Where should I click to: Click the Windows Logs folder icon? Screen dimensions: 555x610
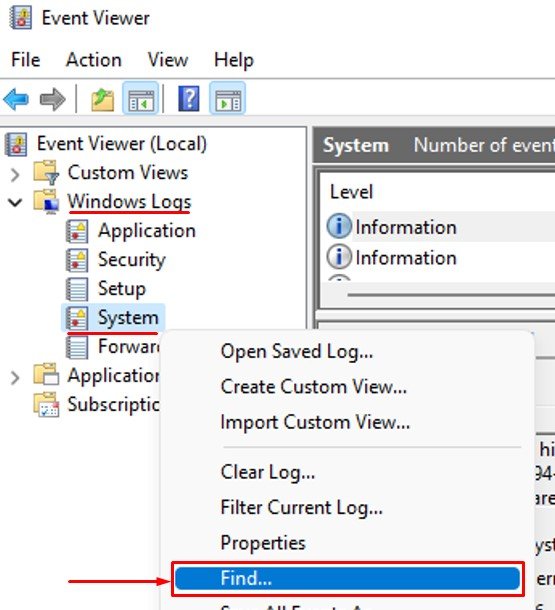(46, 202)
